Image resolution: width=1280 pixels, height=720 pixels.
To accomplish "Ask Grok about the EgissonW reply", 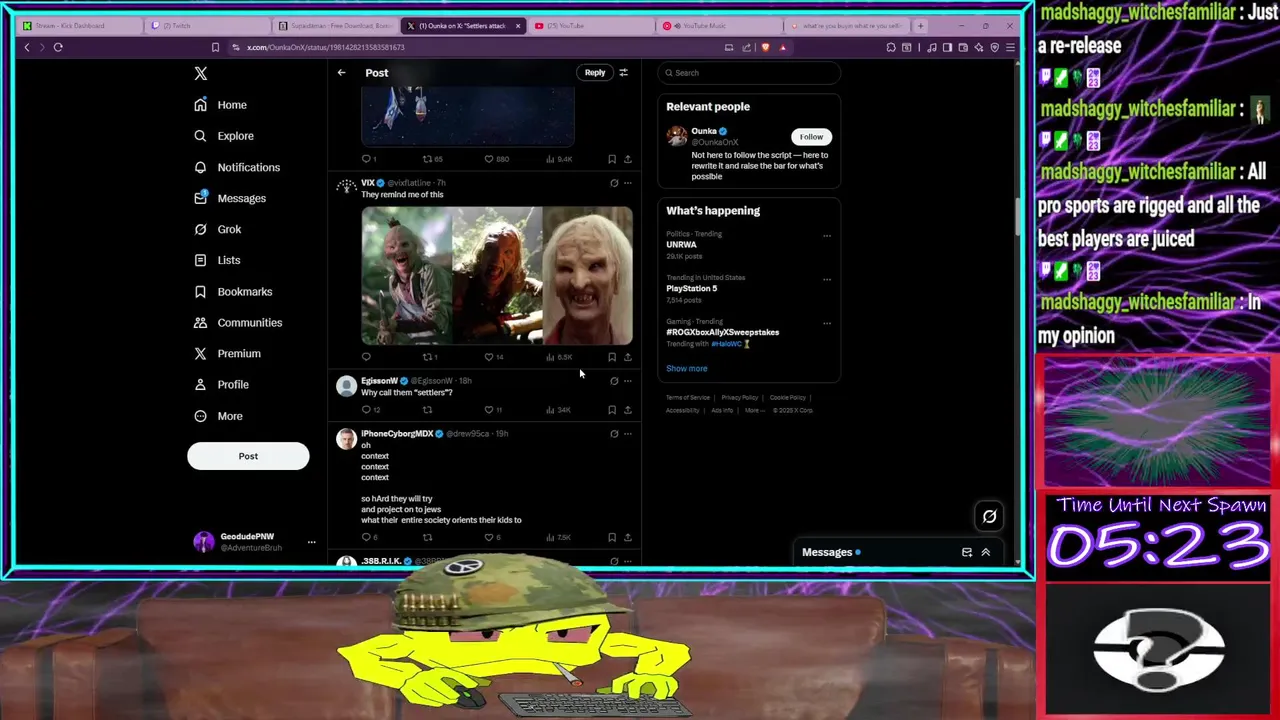I will pyautogui.click(x=614, y=381).
